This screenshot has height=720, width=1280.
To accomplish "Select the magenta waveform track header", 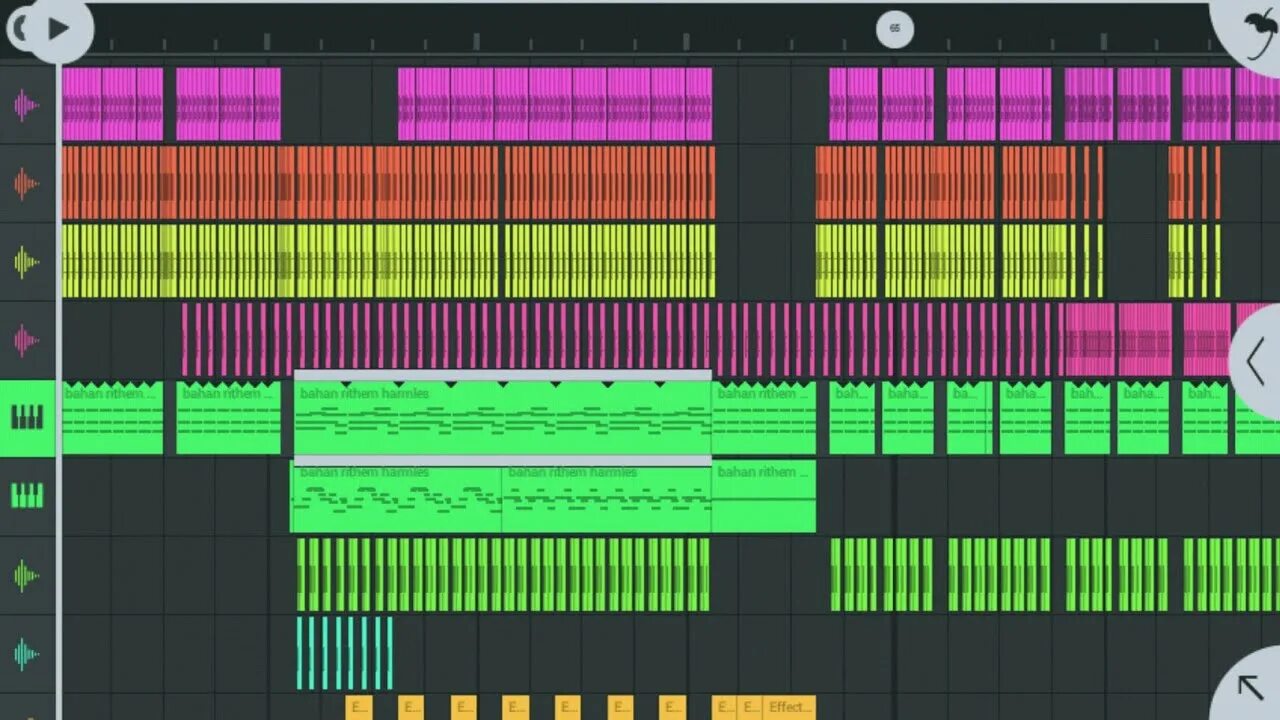I will coord(27,105).
